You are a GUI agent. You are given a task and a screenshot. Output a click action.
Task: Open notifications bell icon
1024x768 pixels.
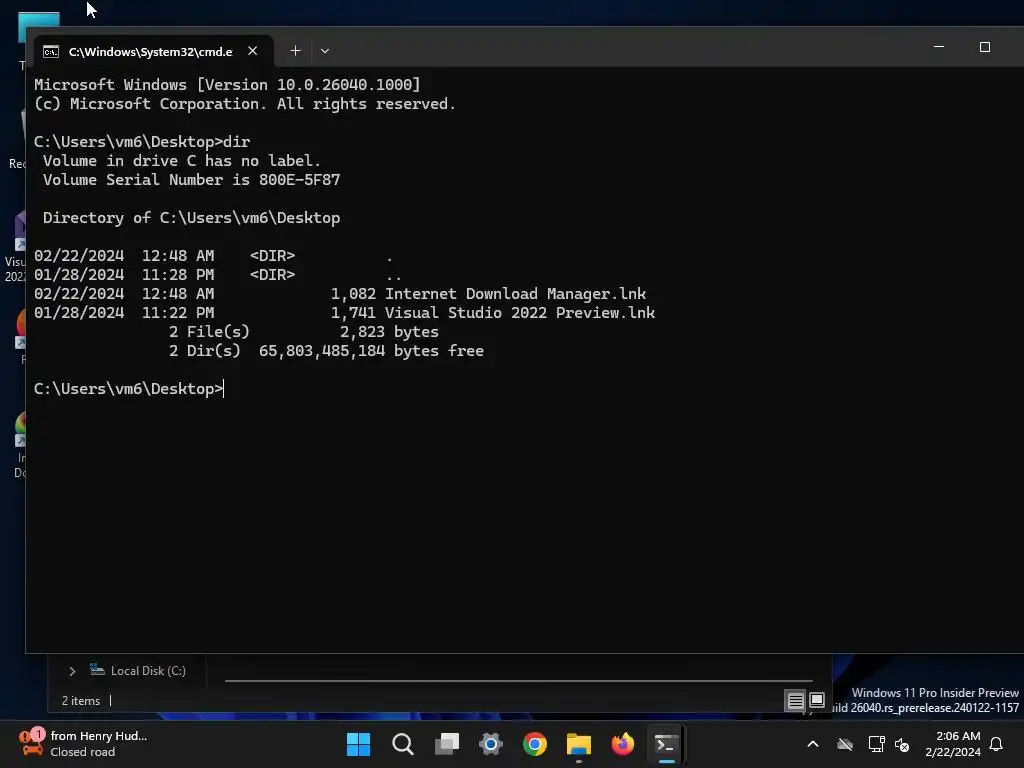[996, 744]
